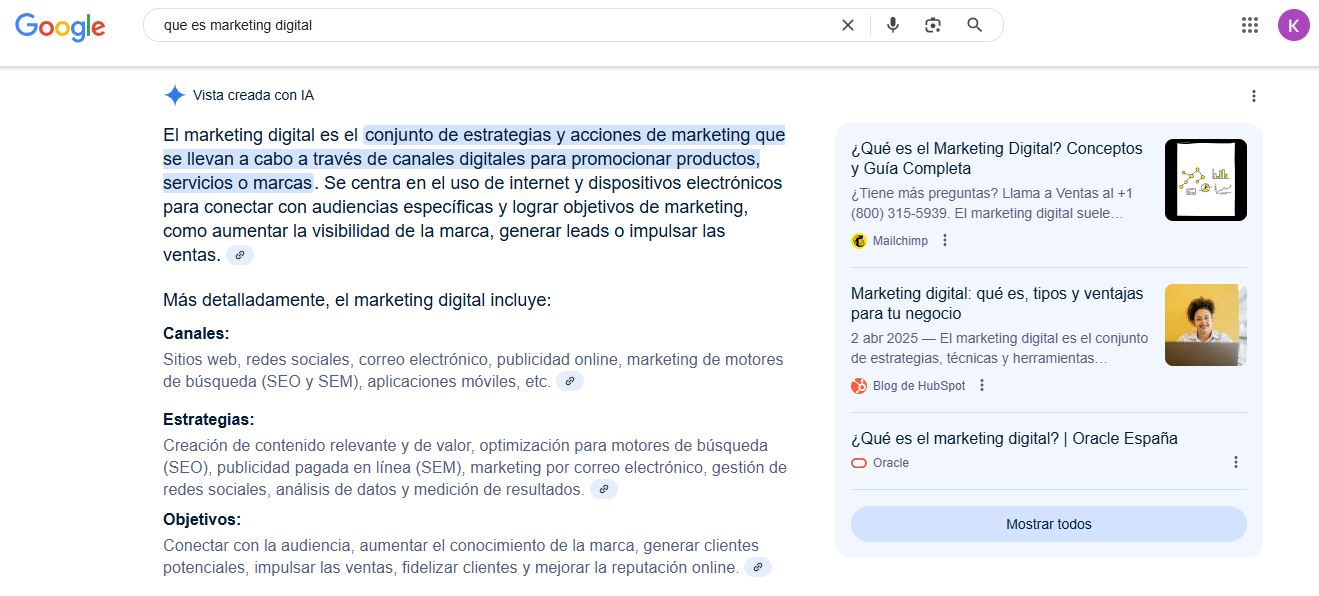Click the HubSpot article thumbnail photo
The image size is (1319, 596).
(x=1206, y=325)
